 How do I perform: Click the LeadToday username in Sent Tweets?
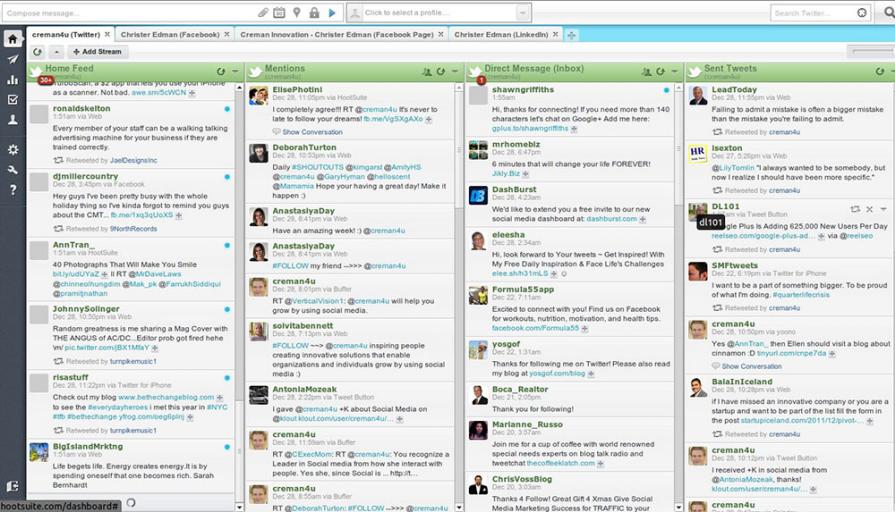(734, 90)
